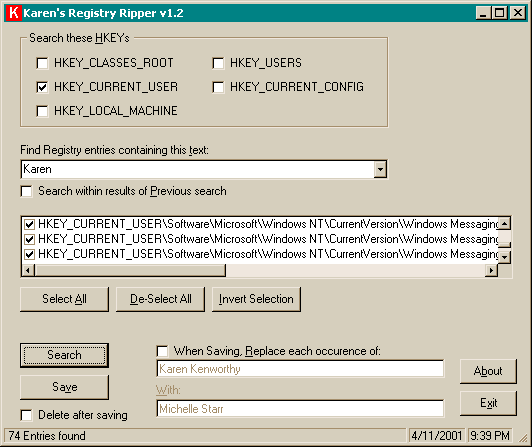Uncheck the HKEY_CURRENT_USER checkbox
This screenshot has height=447, width=532.
click(42, 87)
